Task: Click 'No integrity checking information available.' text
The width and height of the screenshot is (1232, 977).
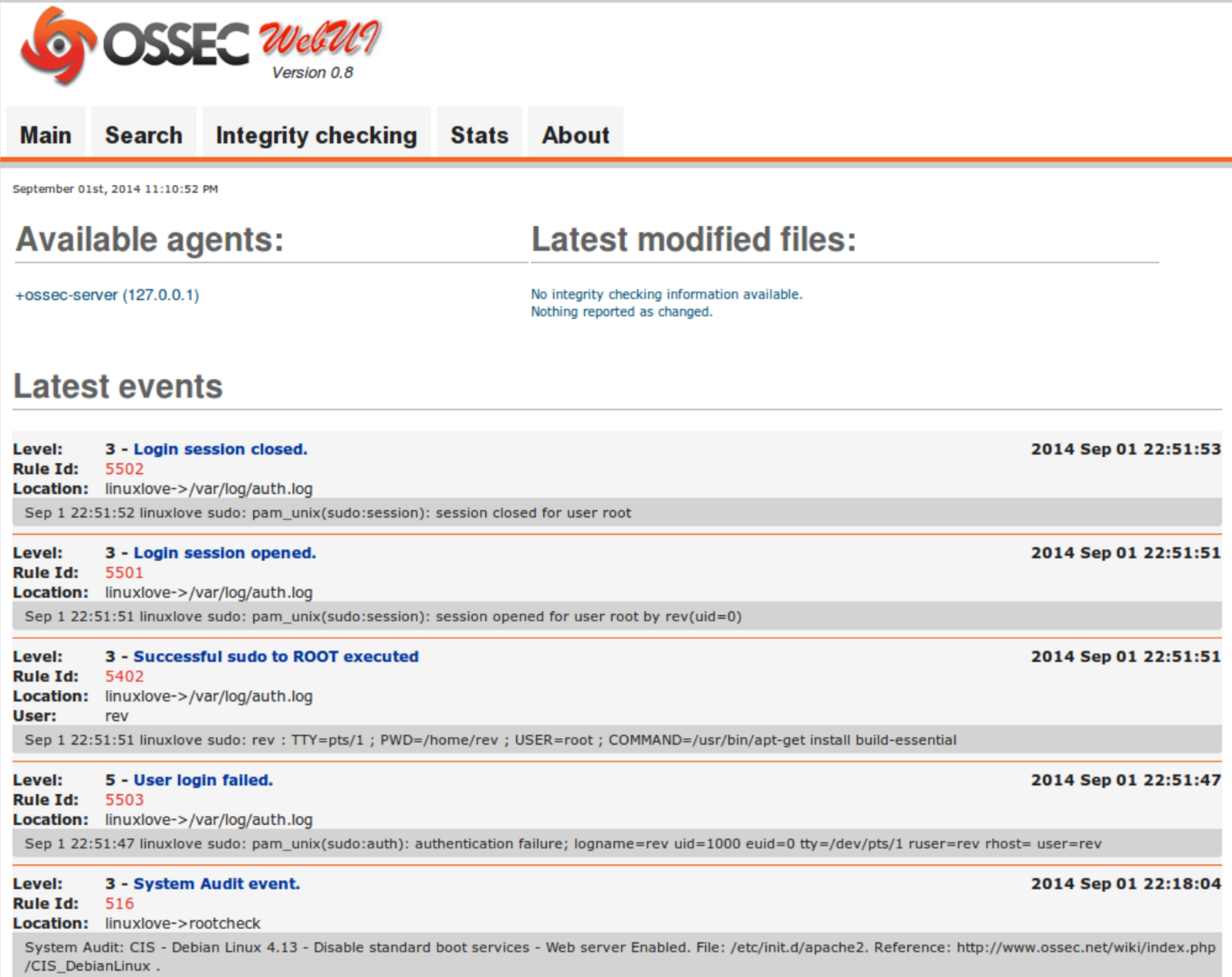Action: click(x=667, y=294)
